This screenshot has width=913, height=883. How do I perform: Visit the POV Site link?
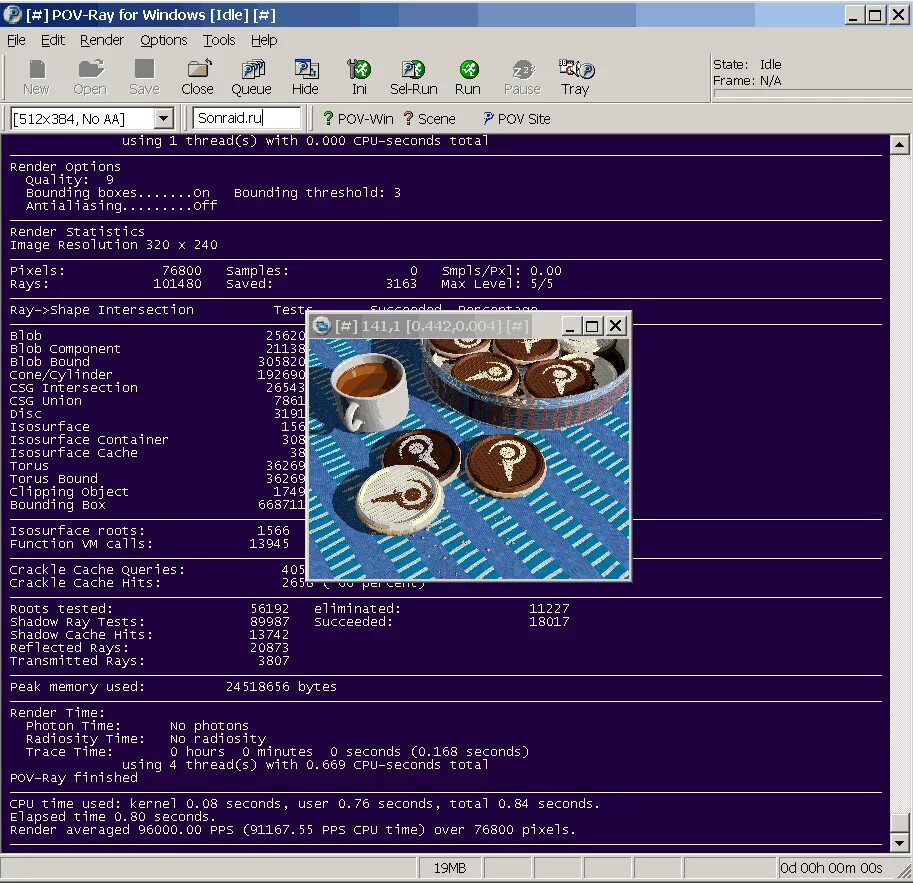[516, 119]
